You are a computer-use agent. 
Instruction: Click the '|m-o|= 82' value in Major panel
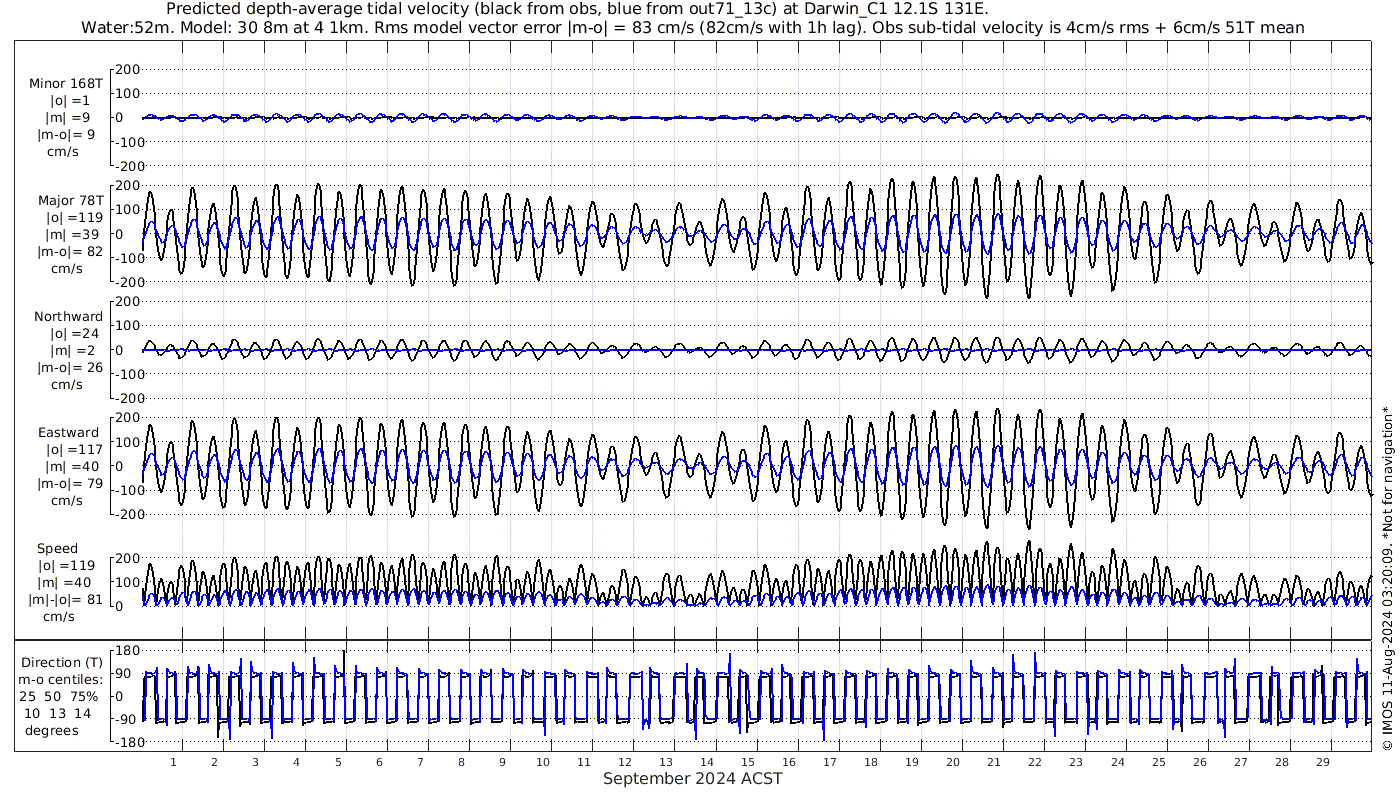pyautogui.click(x=70, y=251)
